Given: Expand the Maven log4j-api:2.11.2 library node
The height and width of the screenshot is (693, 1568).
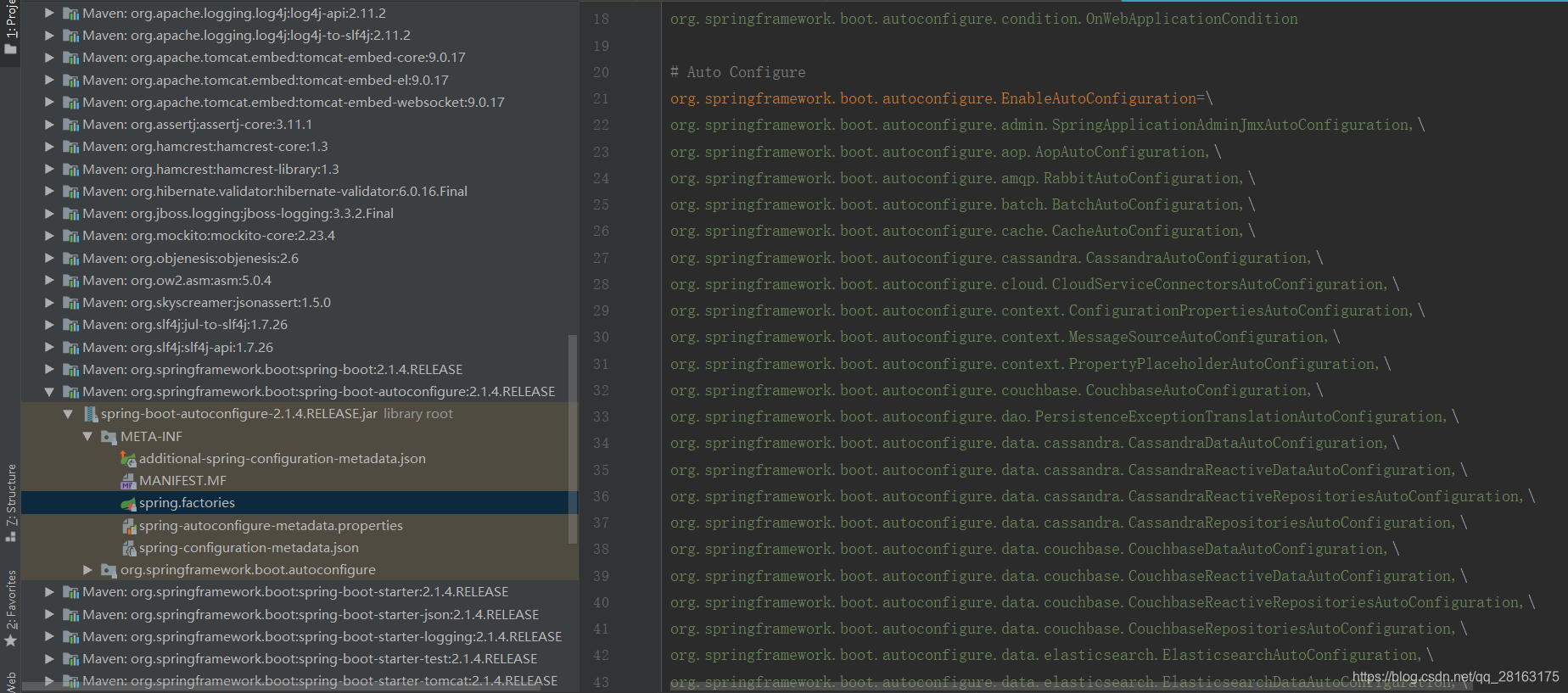Looking at the screenshot, I should [49, 13].
